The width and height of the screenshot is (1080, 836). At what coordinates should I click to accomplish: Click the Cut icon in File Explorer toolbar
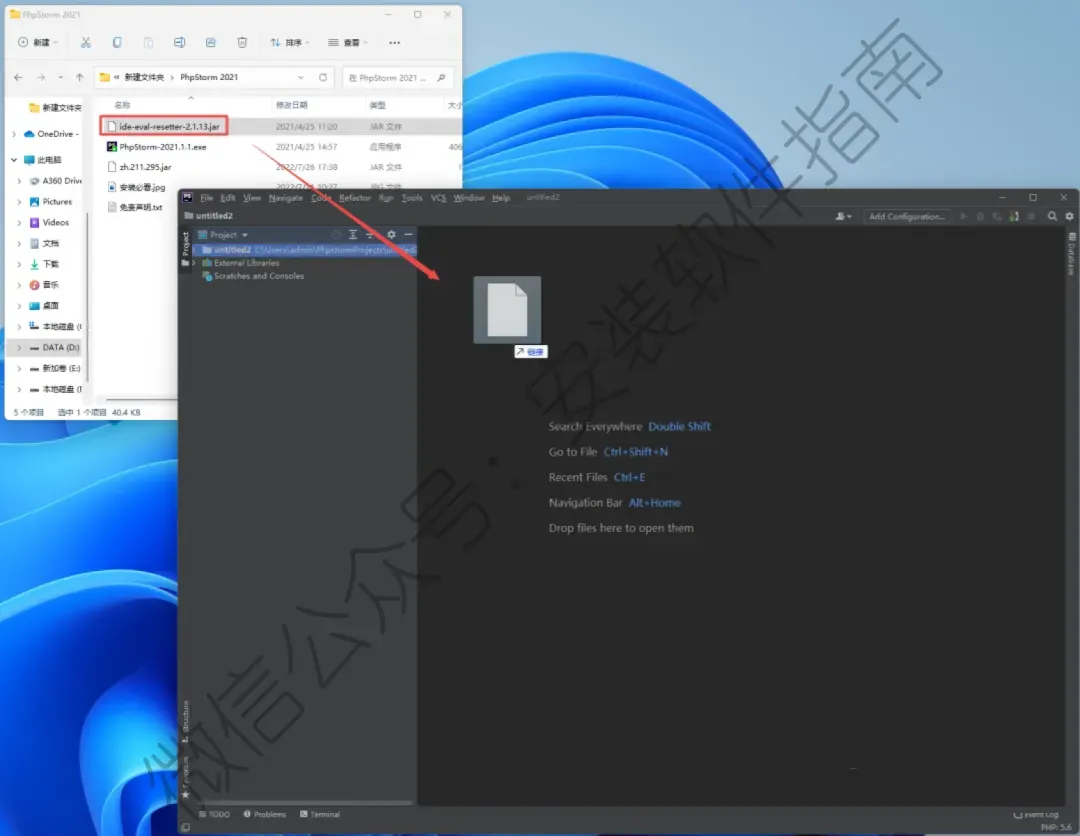coord(85,43)
